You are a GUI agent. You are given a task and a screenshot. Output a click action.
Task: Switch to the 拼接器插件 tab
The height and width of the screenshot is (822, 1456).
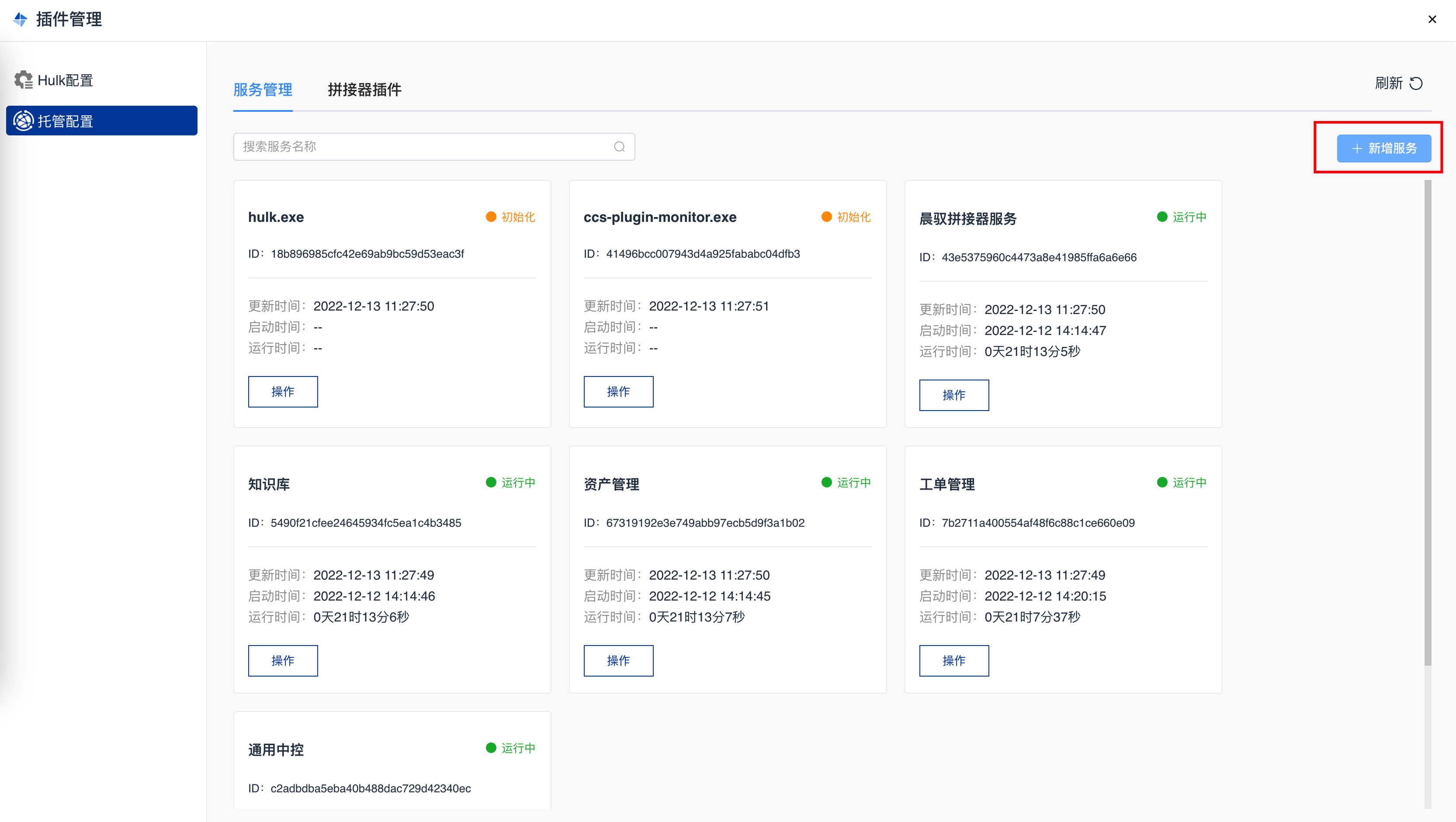pos(364,90)
